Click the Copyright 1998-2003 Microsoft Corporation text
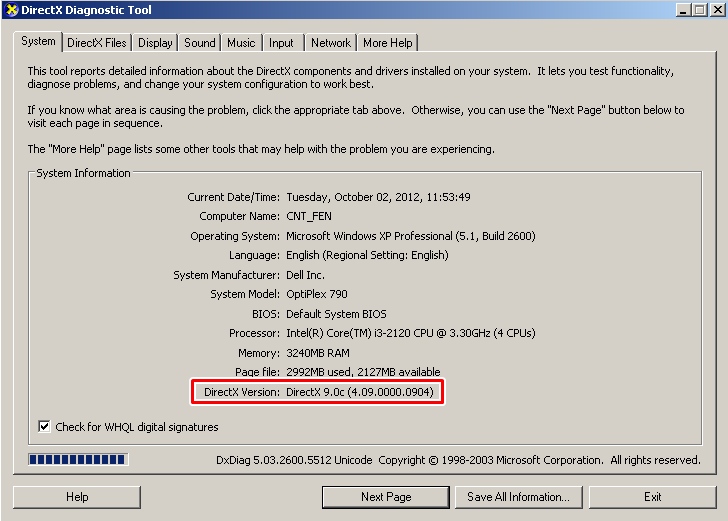 (x=490, y=460)
